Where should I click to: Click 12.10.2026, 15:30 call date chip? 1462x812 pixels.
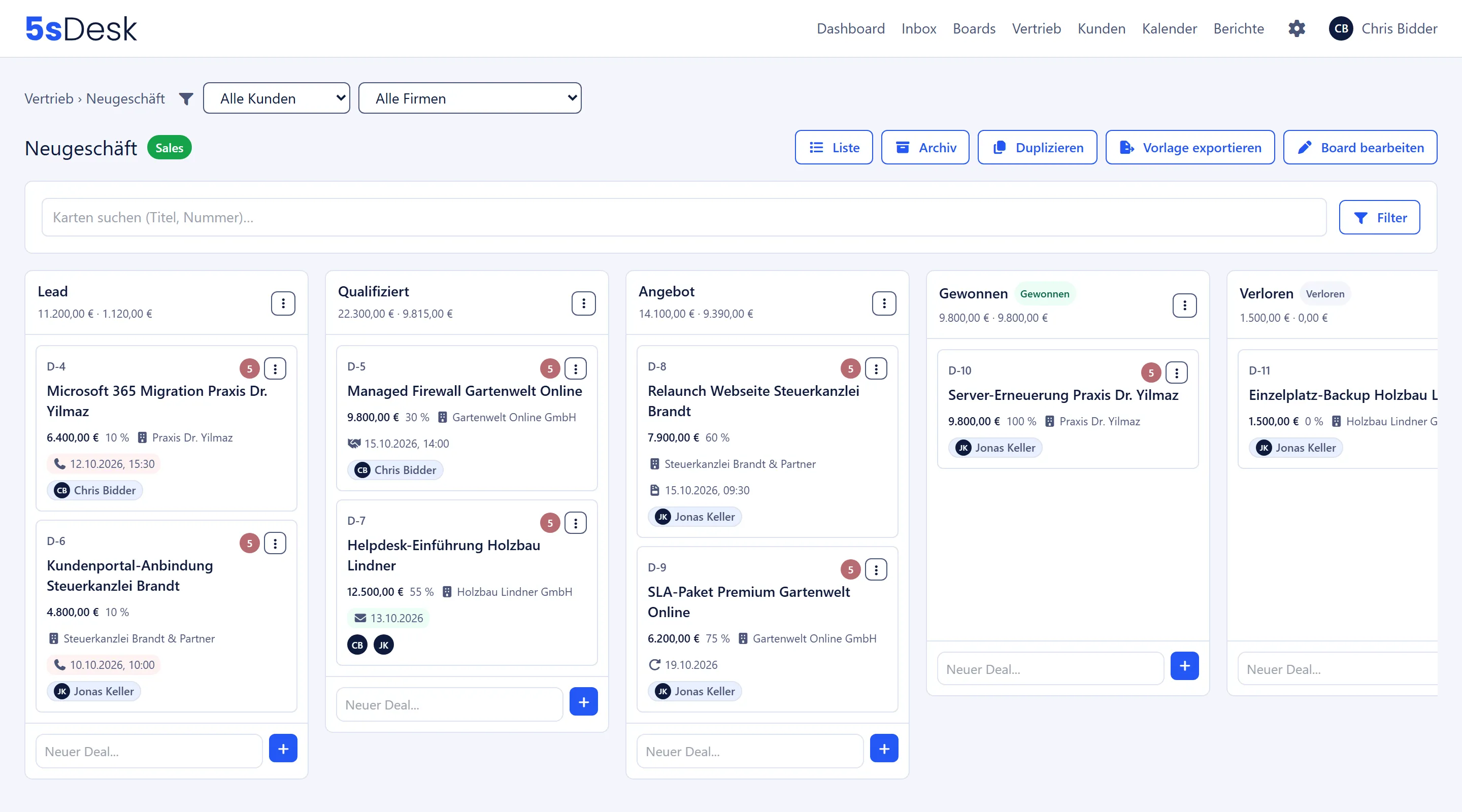click(x=104, y=464)
